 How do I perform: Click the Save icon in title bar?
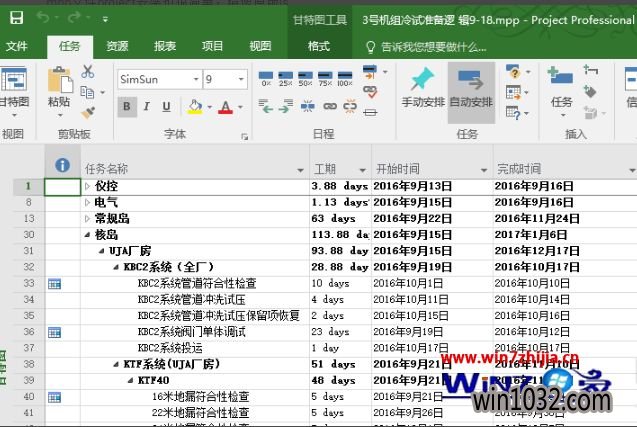[17, 18]
